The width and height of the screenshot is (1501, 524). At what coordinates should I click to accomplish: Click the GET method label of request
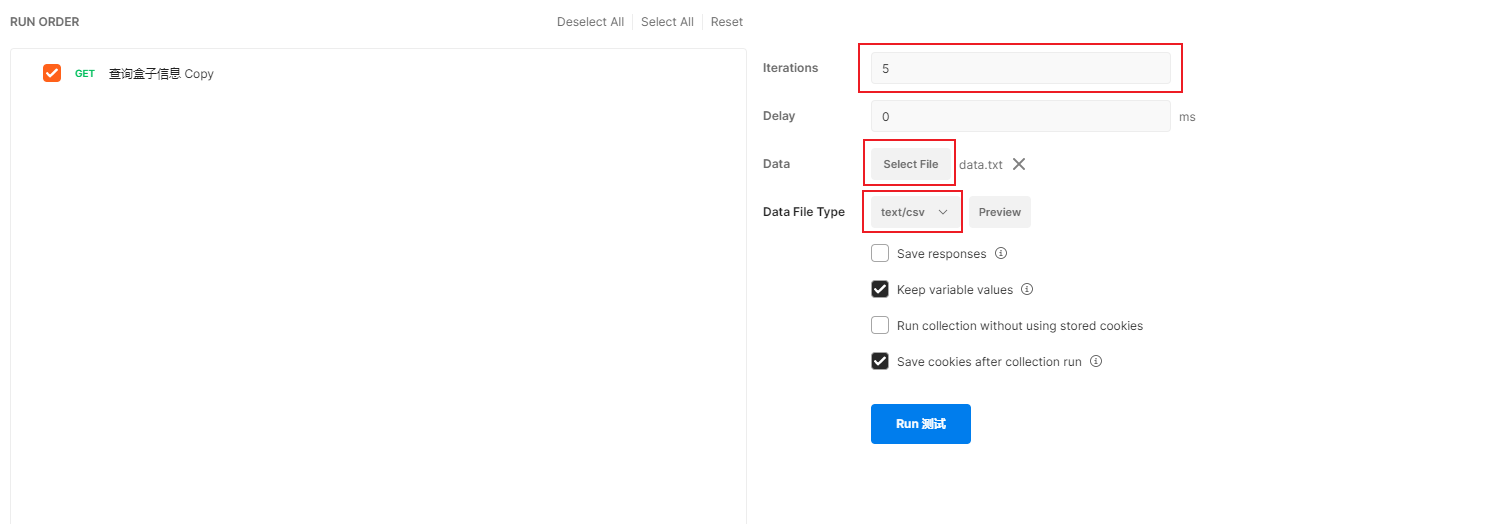[x=85, y=74]
